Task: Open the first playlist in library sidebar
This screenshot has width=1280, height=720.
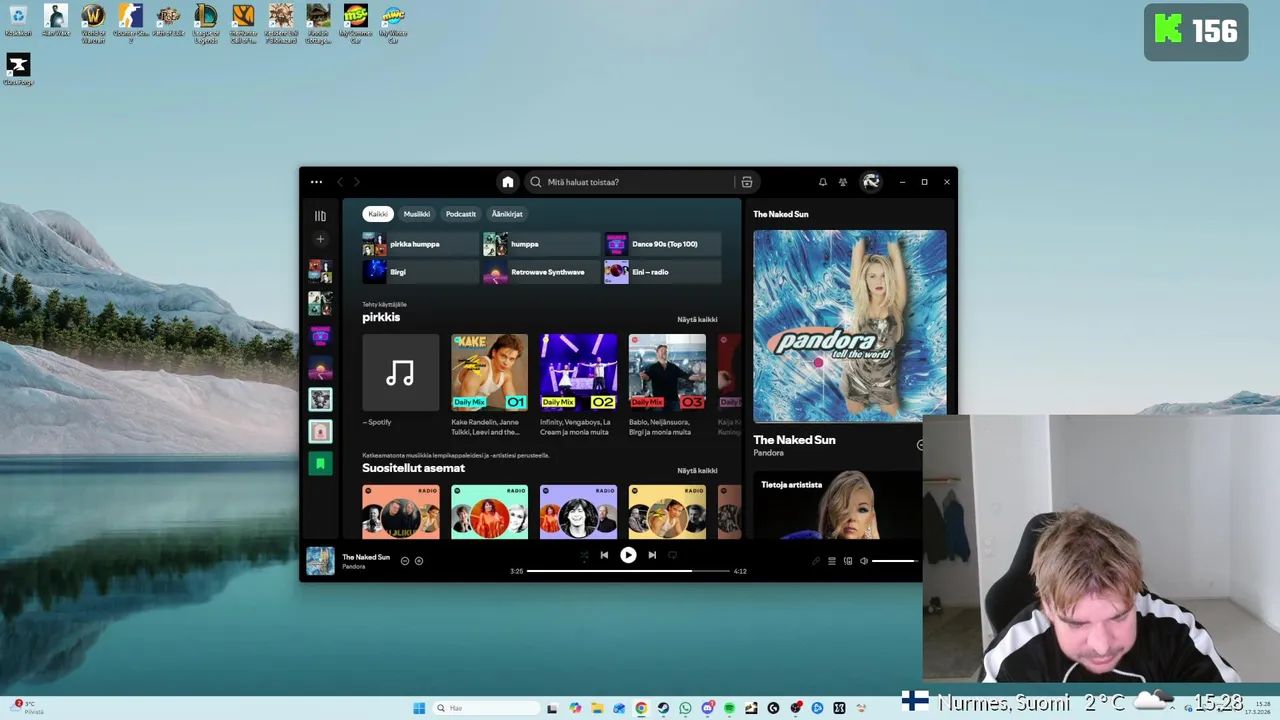Action: [x=320, y=271]
